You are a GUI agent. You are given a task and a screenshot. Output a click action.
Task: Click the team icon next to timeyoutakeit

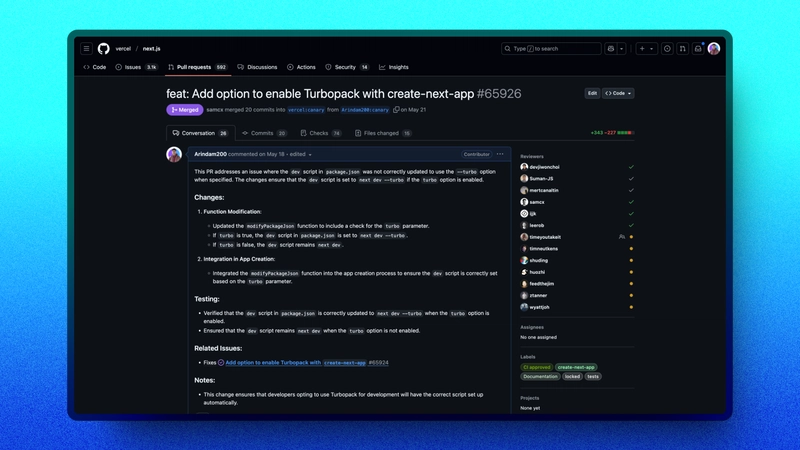click(621, 237)
